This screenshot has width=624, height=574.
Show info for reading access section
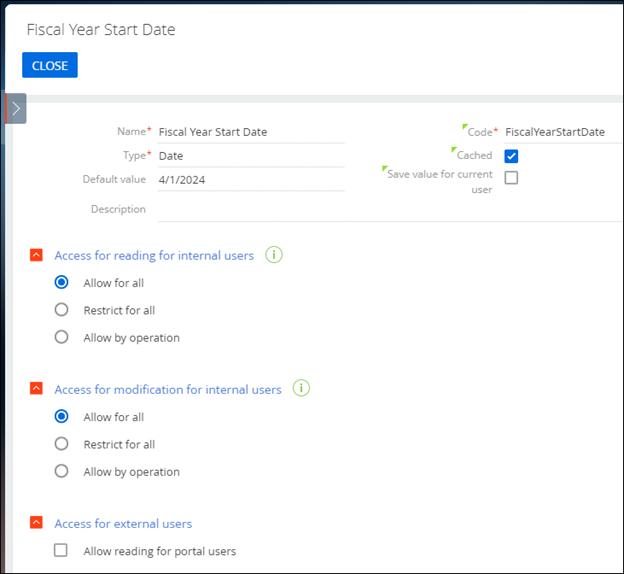coord(274,255)
